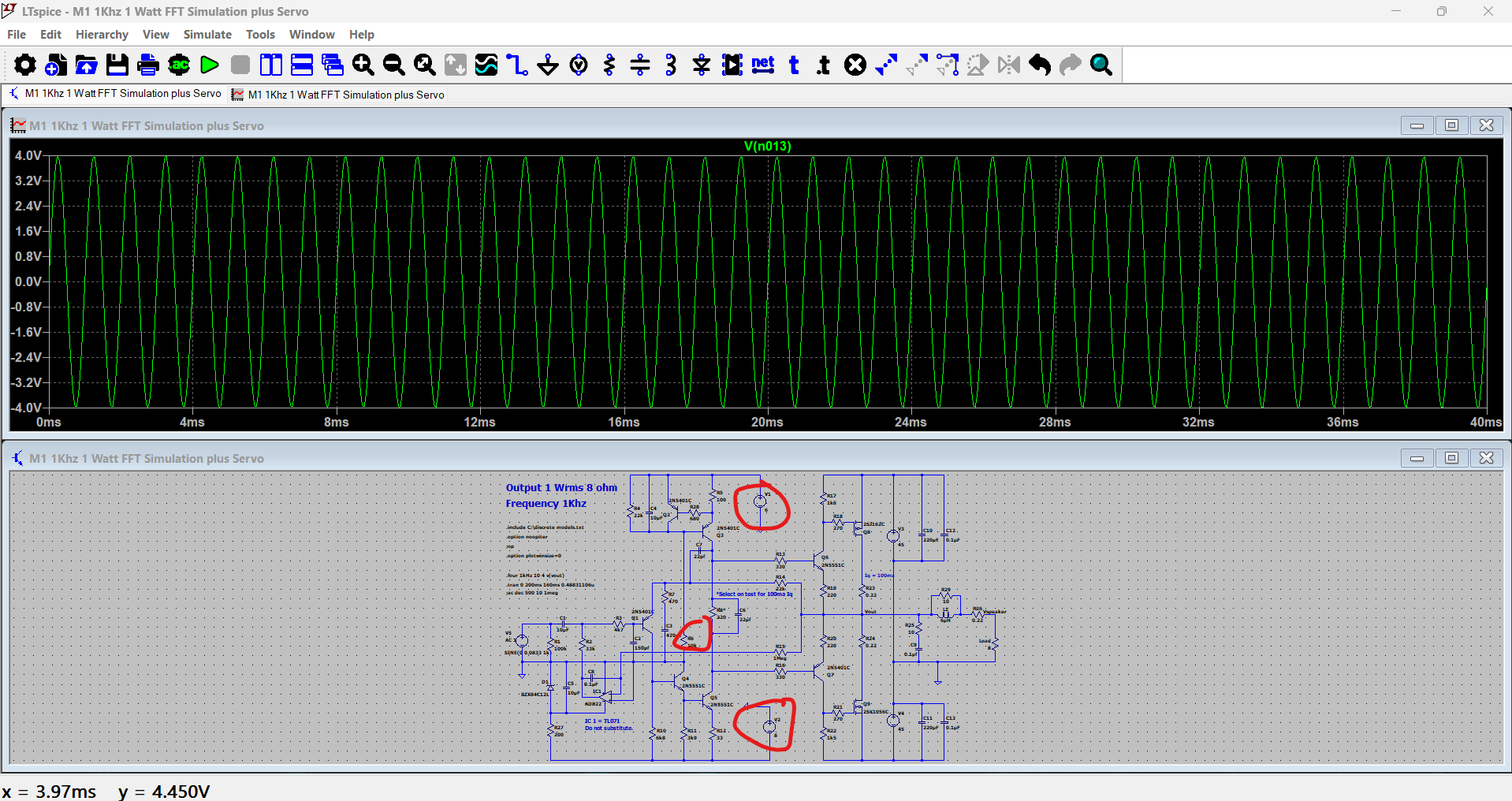
Task: Tile windows horizontally
Action: 302,65
